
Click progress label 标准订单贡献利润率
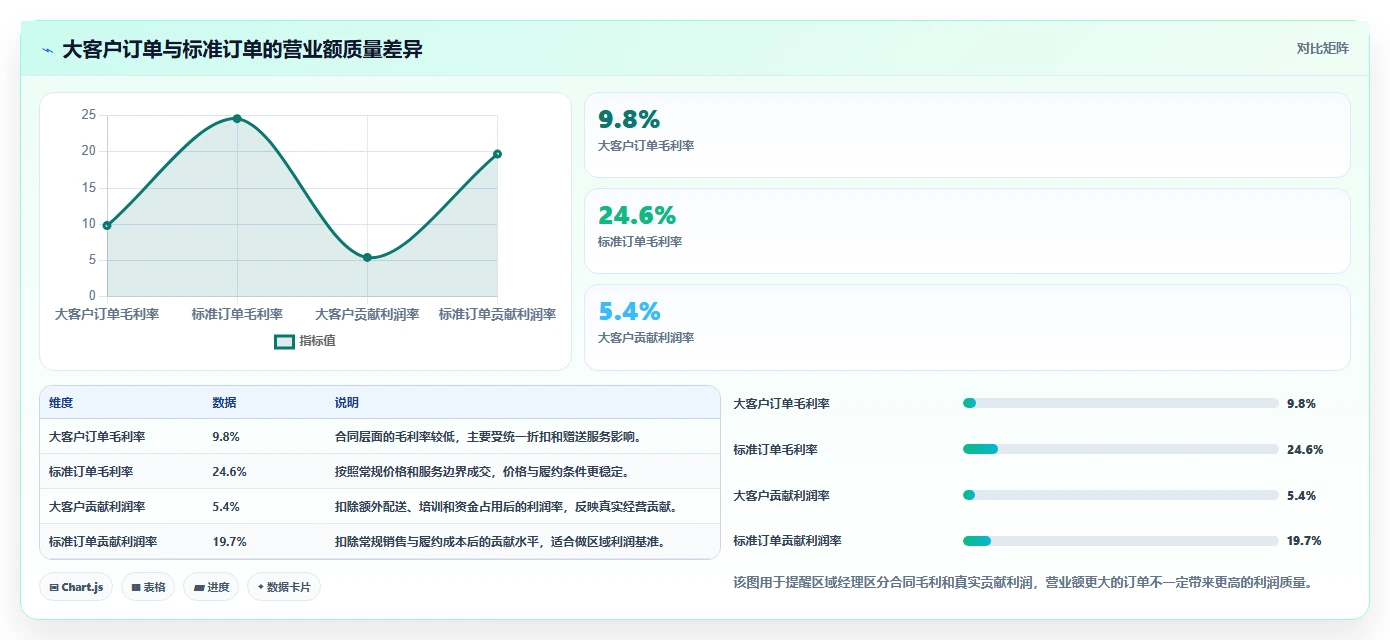pos(787,541)
